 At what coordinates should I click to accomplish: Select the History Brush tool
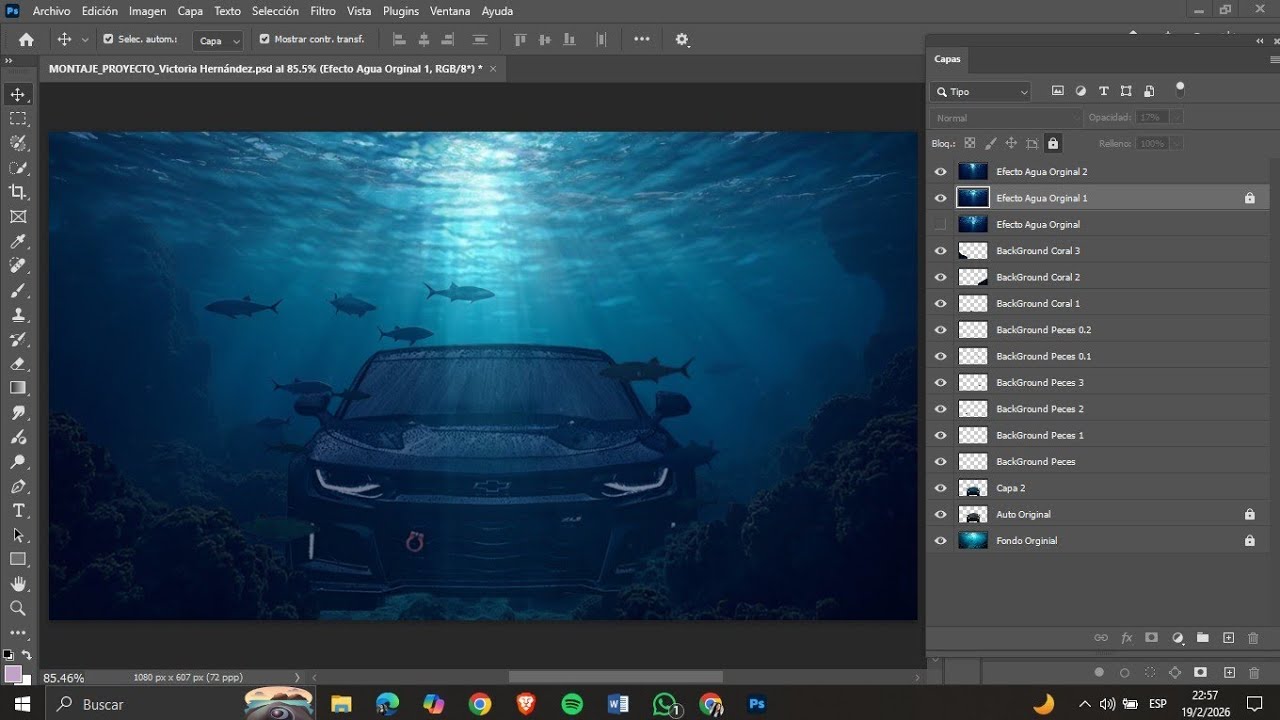click(x=18, y=339)
